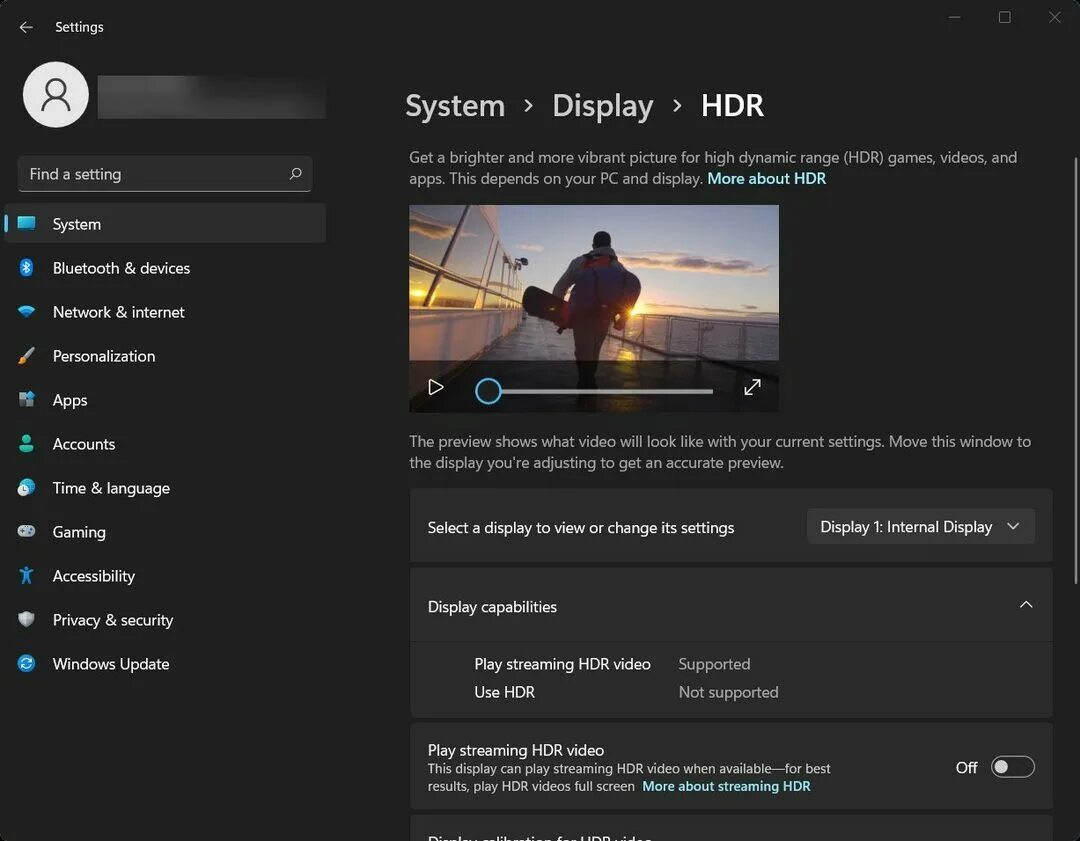Expand preview video to full screen
This screenshot has width=1080, height=841.
click(752, 387)
